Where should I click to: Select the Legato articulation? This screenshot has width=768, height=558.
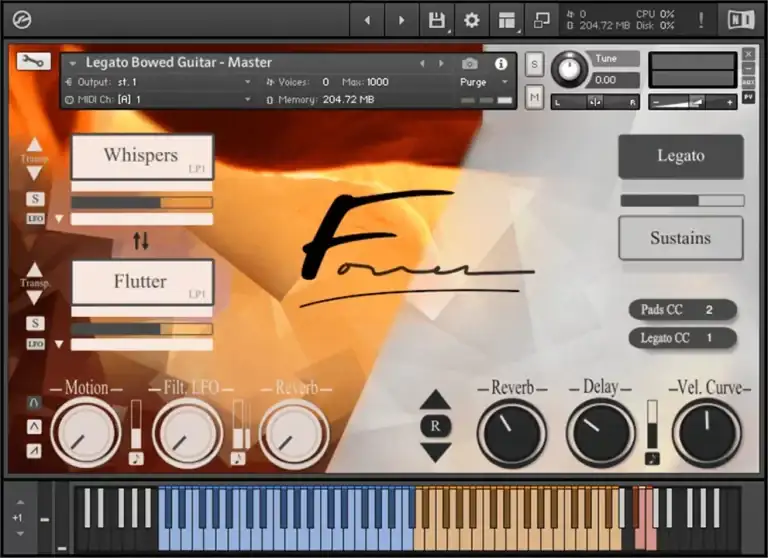681,156
